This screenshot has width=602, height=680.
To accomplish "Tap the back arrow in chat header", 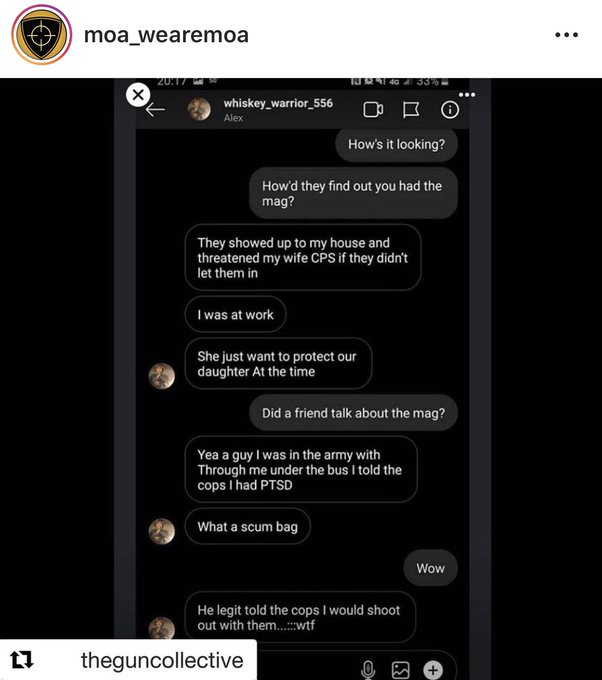I will pyautogui.click(x=156, y=110).
